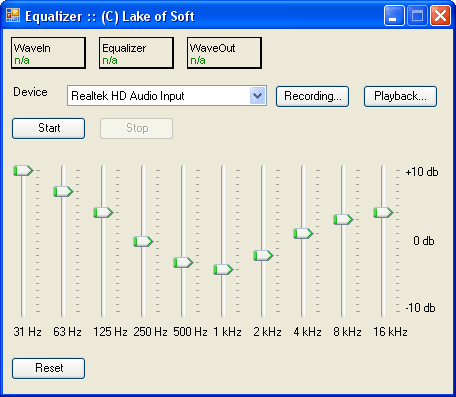Click the 250 Hz slider thumb
456x397 pixels.
[x=143, y=241]
